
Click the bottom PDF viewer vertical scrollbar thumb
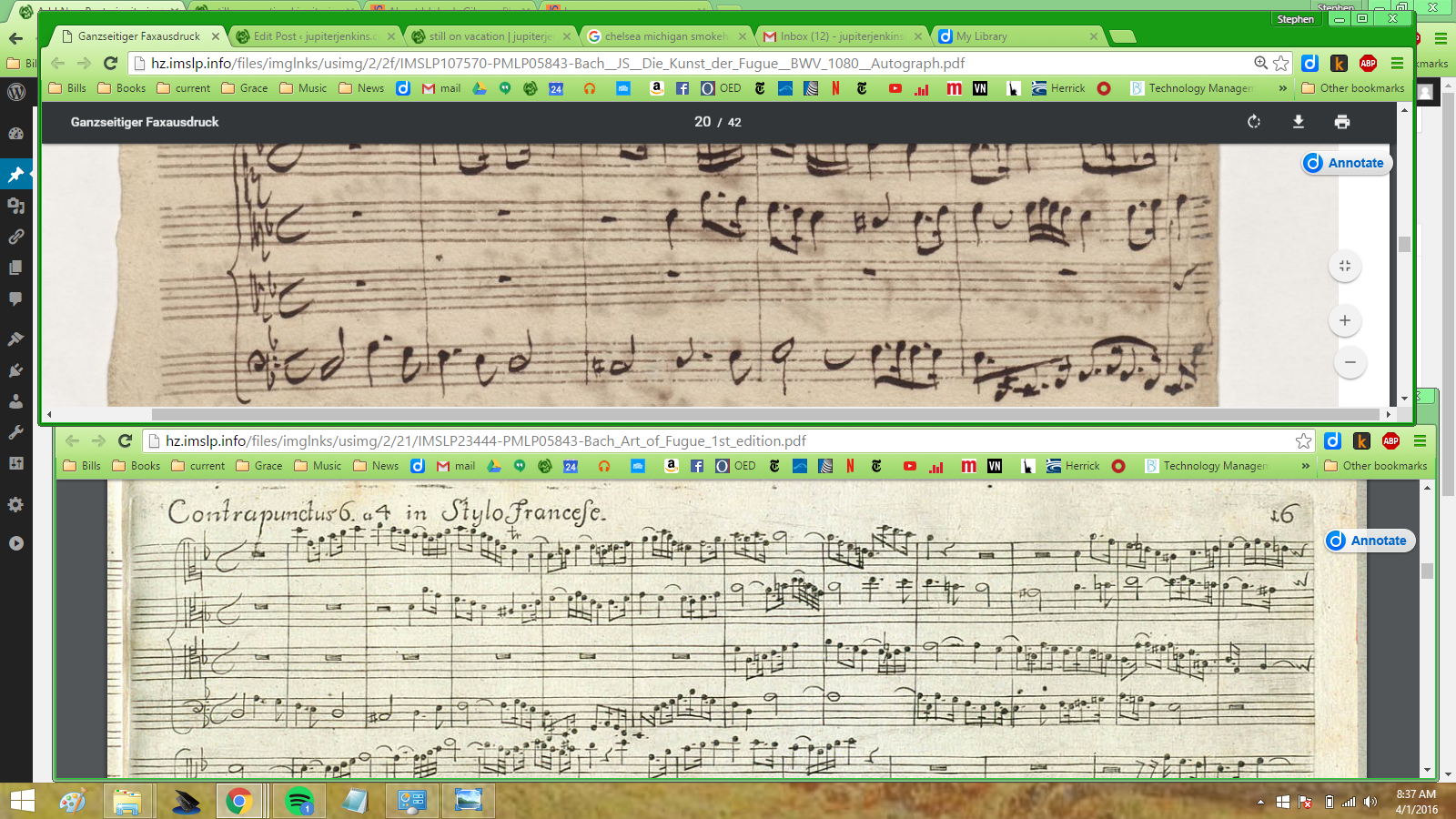point(1427,571)
